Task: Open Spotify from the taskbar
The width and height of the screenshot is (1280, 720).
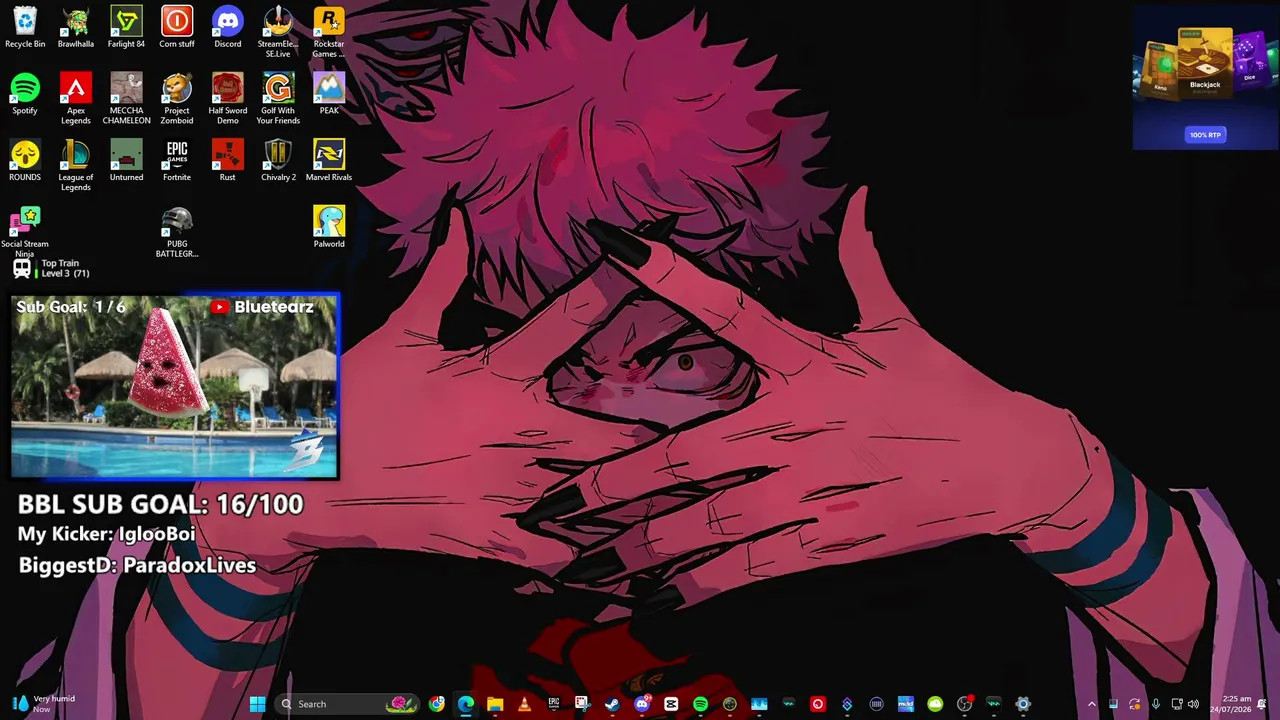Action: click(700, 704)
